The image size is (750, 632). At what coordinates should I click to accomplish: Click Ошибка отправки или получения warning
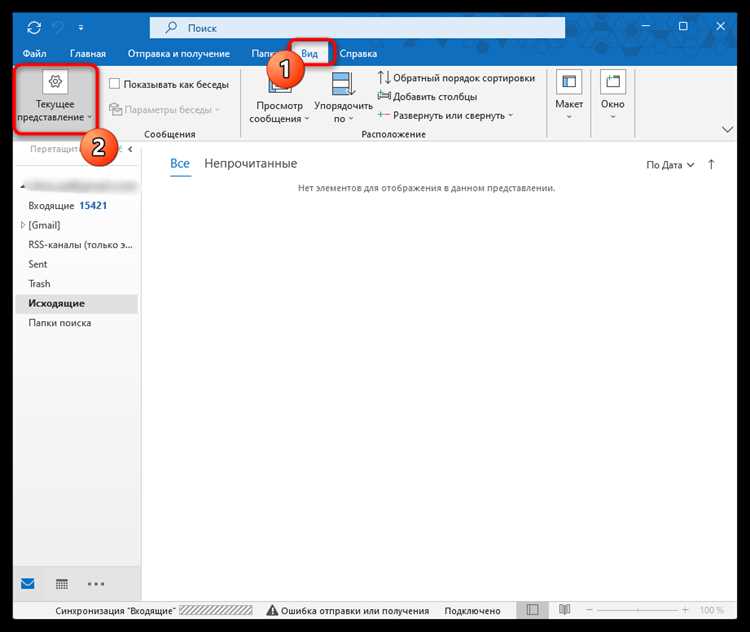tap(348, 610)
